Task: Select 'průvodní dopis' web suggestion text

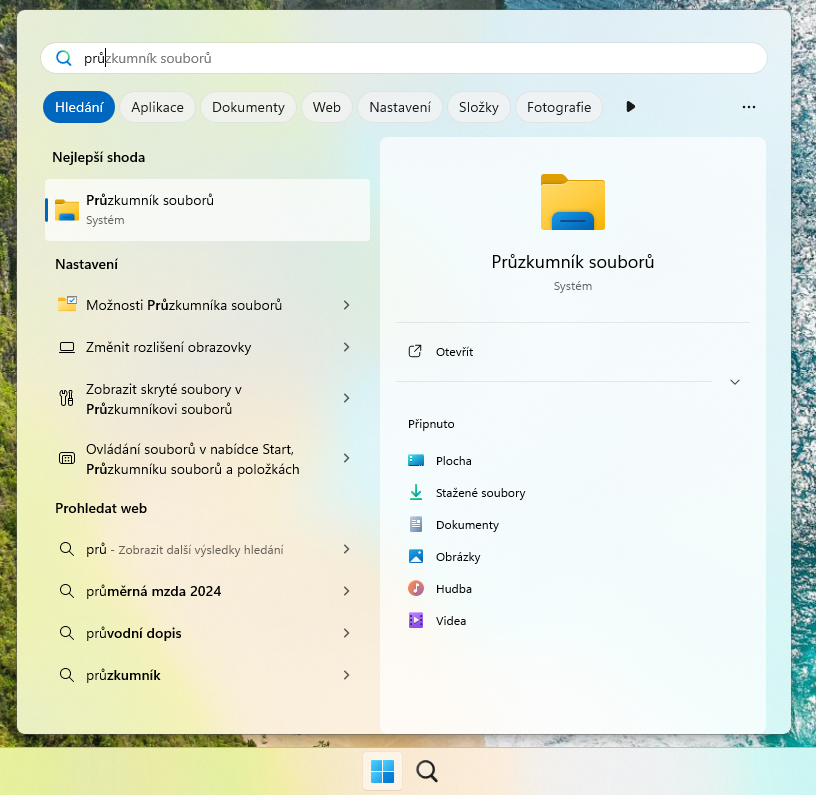Action: 134,633
